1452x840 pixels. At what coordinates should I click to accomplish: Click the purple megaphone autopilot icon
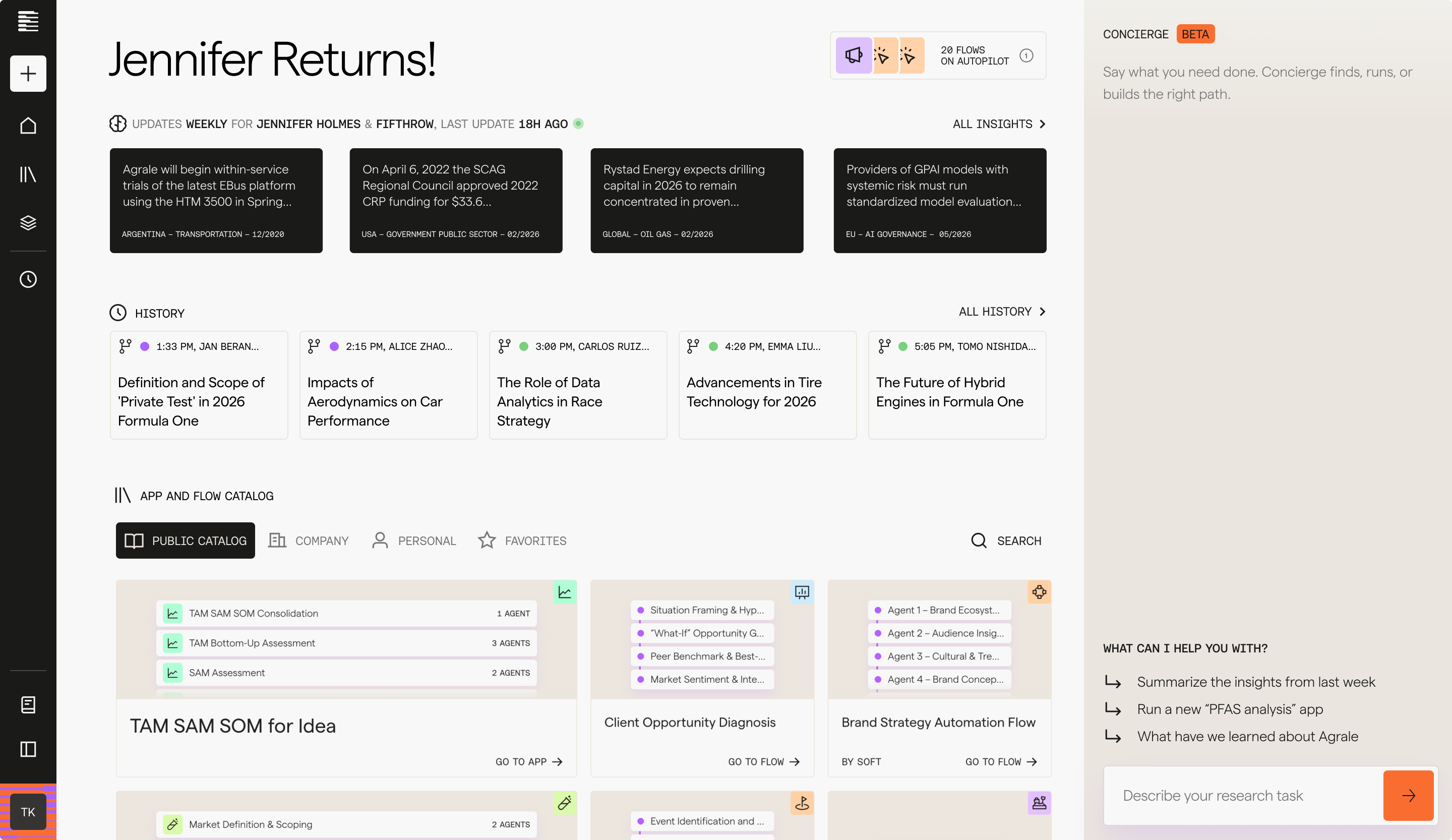pyautogui.click(x=854, y=56)
